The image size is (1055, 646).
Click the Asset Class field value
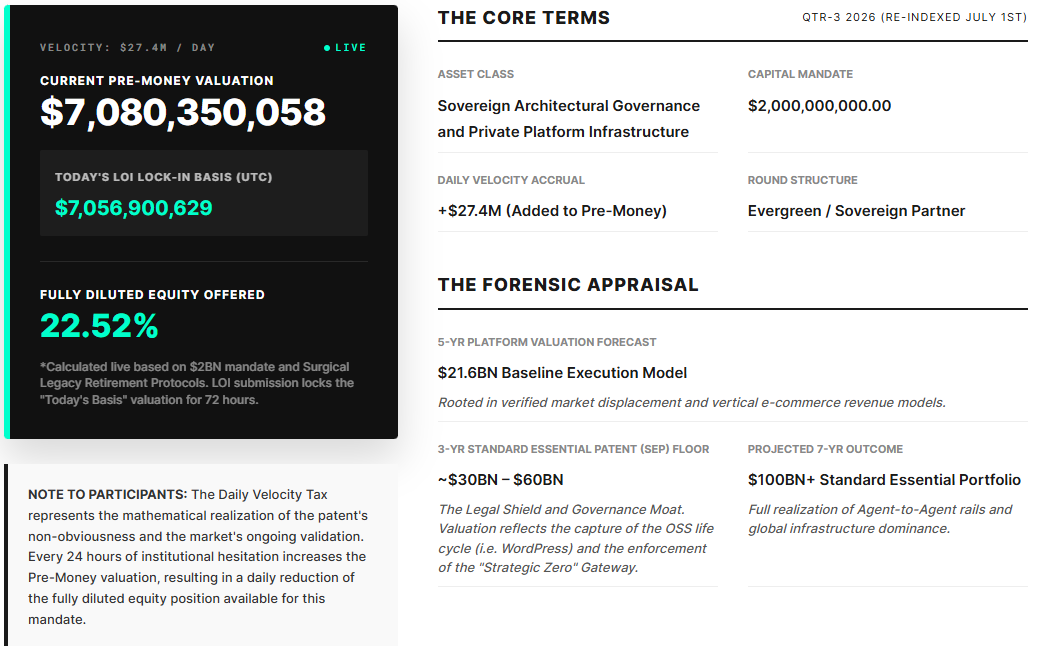[569, 118]
